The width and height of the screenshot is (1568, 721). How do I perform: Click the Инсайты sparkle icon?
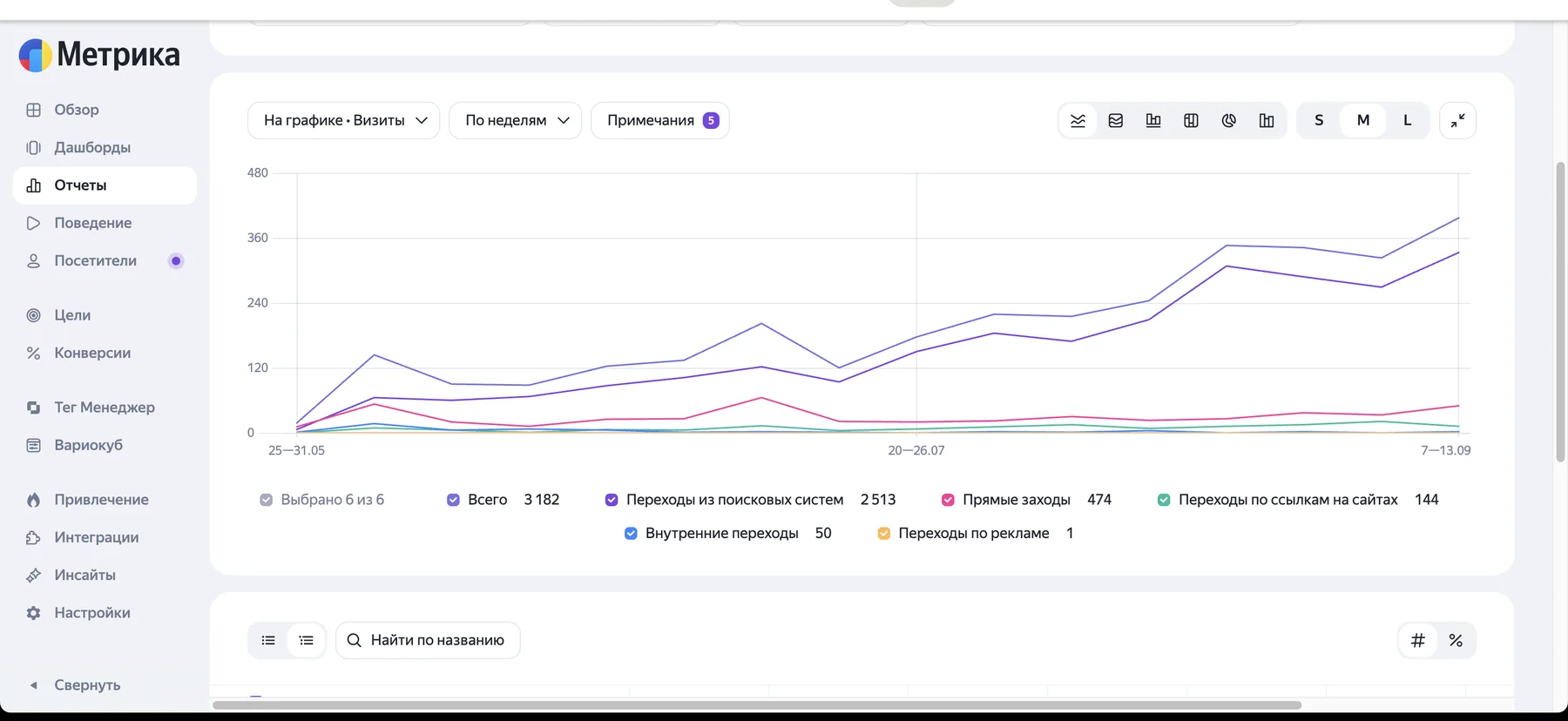(33, 575)
